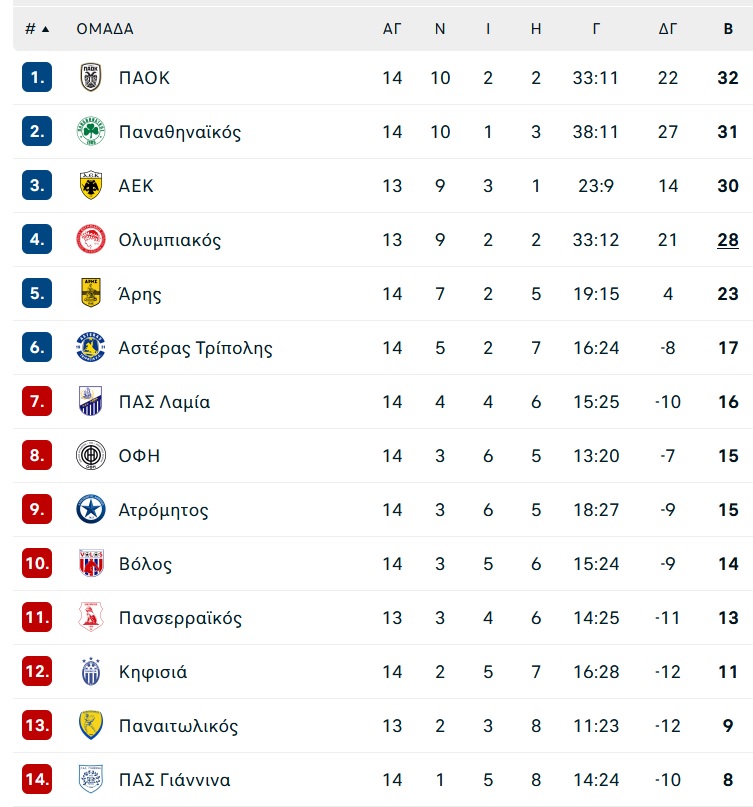Open the Πανσερραϊκός team link
The image size is (753, 807).
[180, 618]
